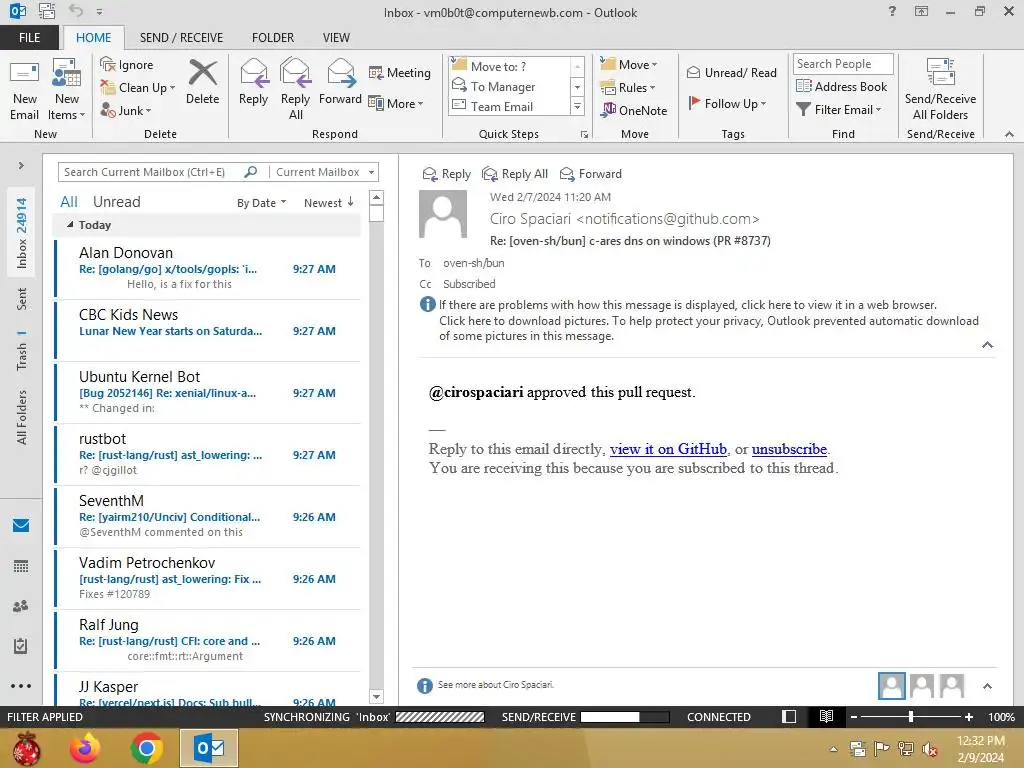Collapse the ribbon
1024x768 pixels.
[x=1009, y=134]
